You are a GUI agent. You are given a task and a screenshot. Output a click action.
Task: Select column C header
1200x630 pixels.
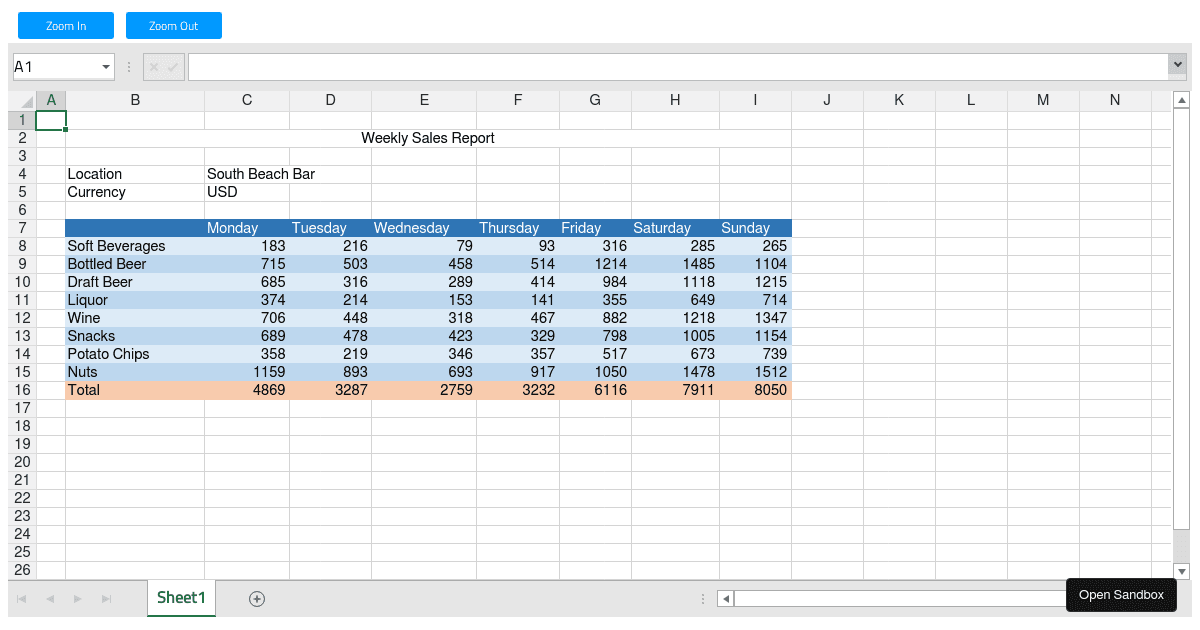point(247,100)
